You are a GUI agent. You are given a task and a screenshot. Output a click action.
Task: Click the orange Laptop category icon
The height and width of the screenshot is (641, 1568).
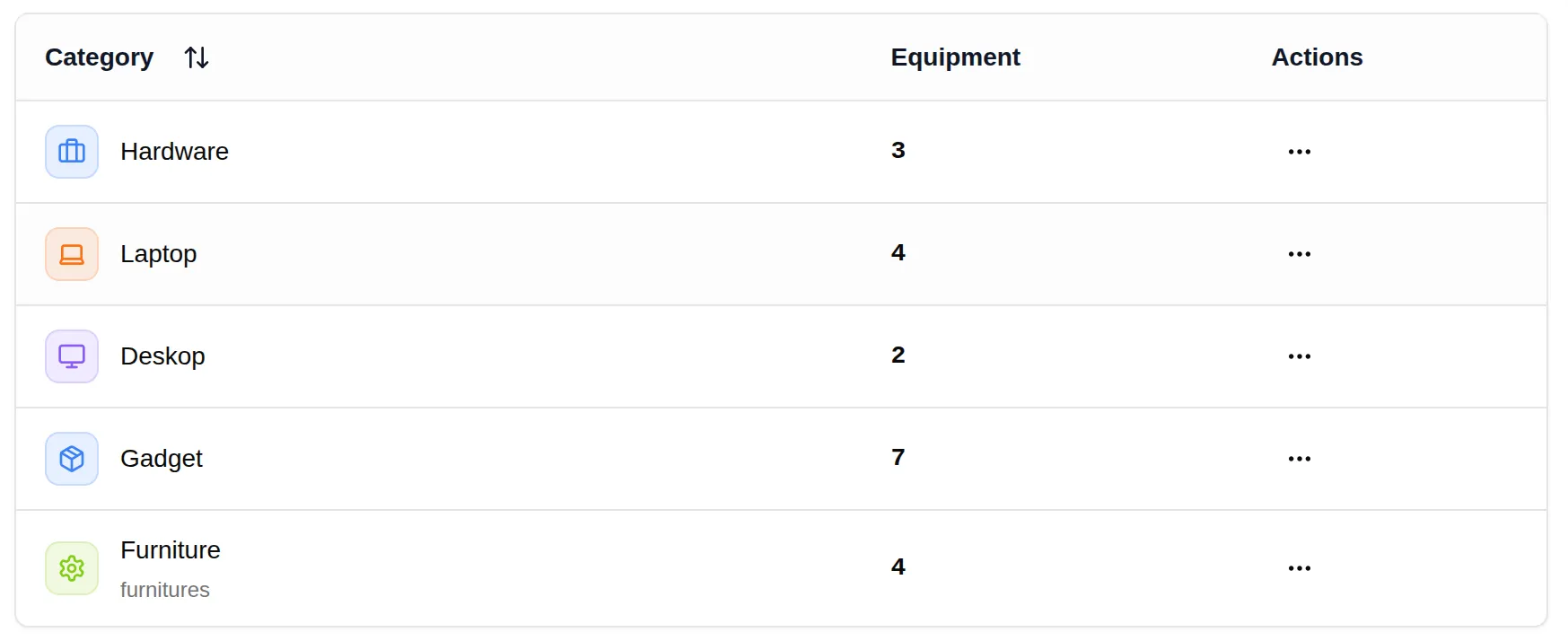[x=72, y=254]
